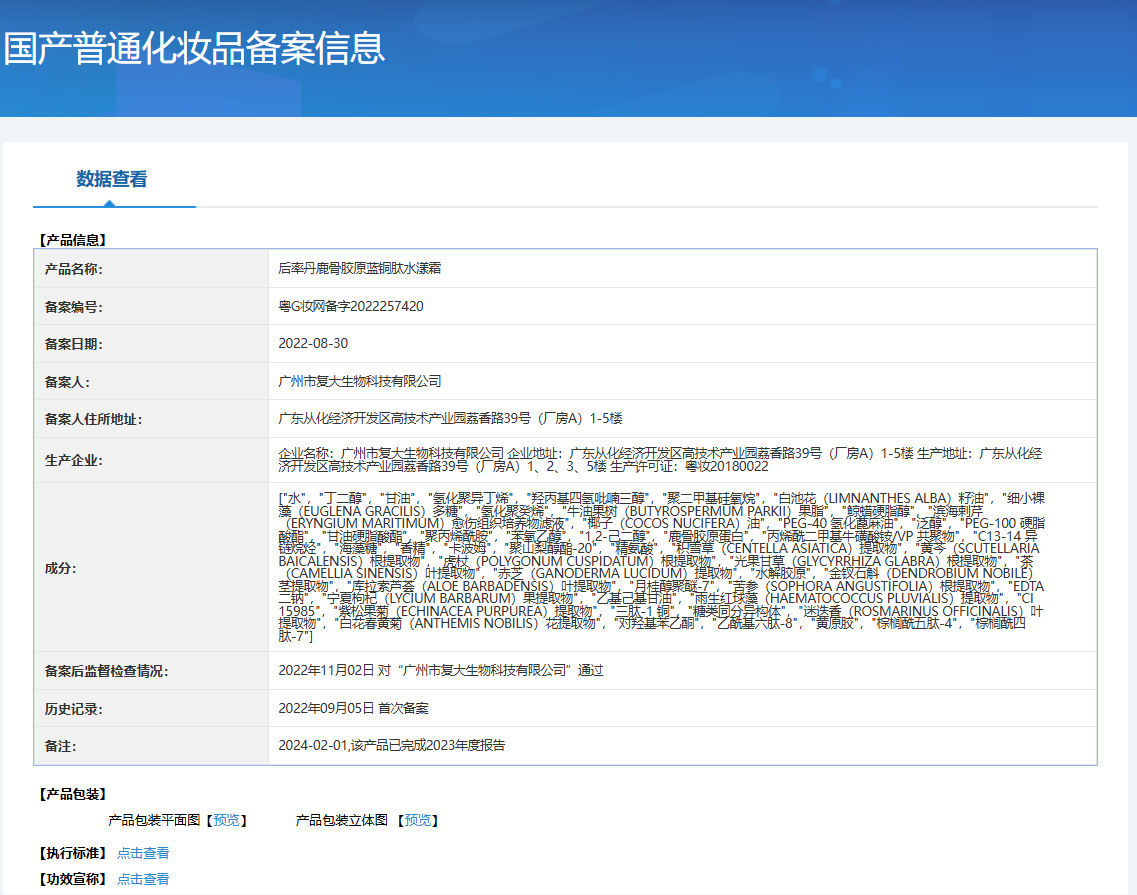Screen dimensions: 1137x895
Task: Select the 备案人 value 广州市复大生物科技有限公司
Action: [359, 381]
